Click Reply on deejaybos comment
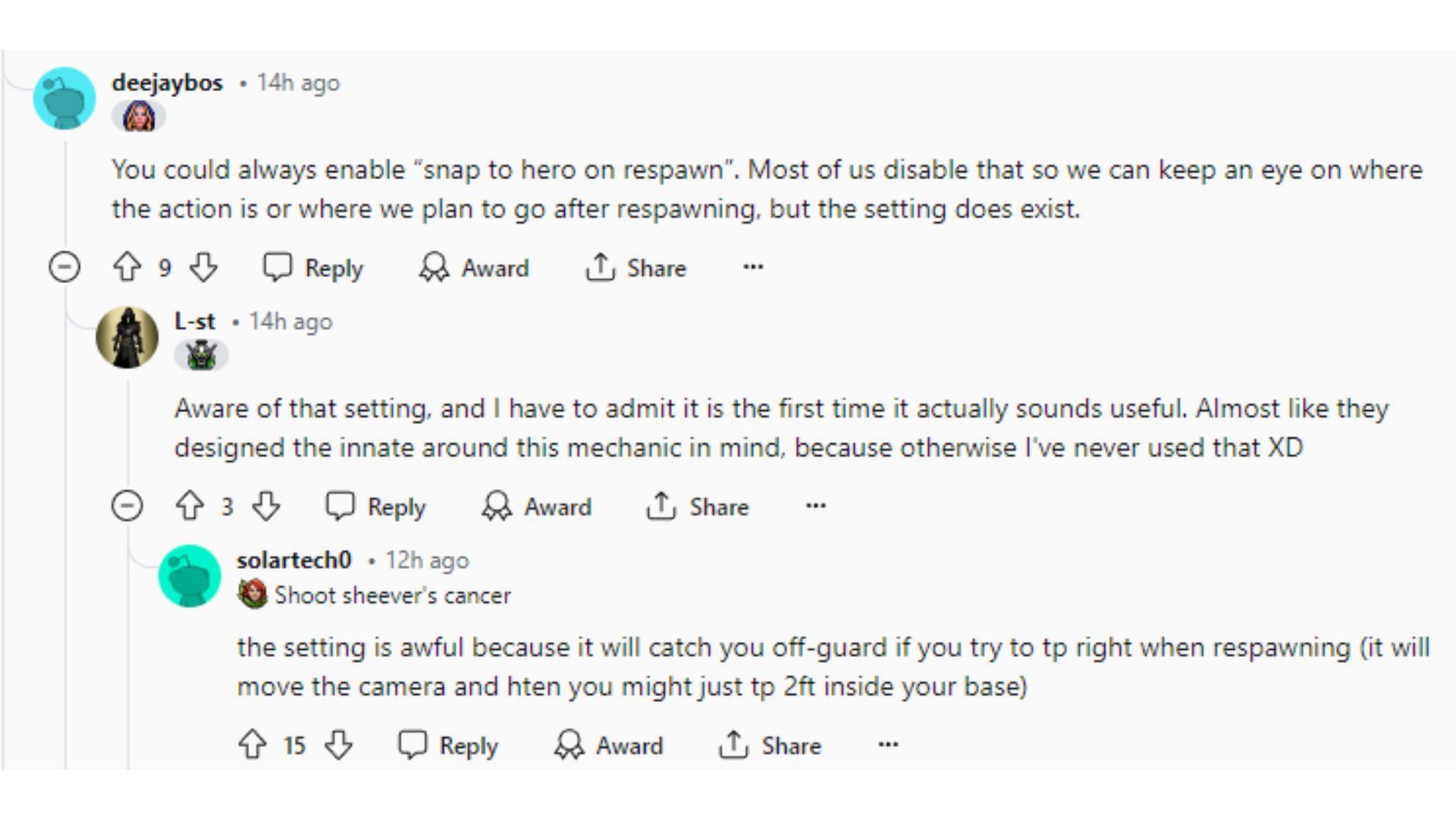The image size is (1456, 819). pyautogui.click(x=316, y=267)
